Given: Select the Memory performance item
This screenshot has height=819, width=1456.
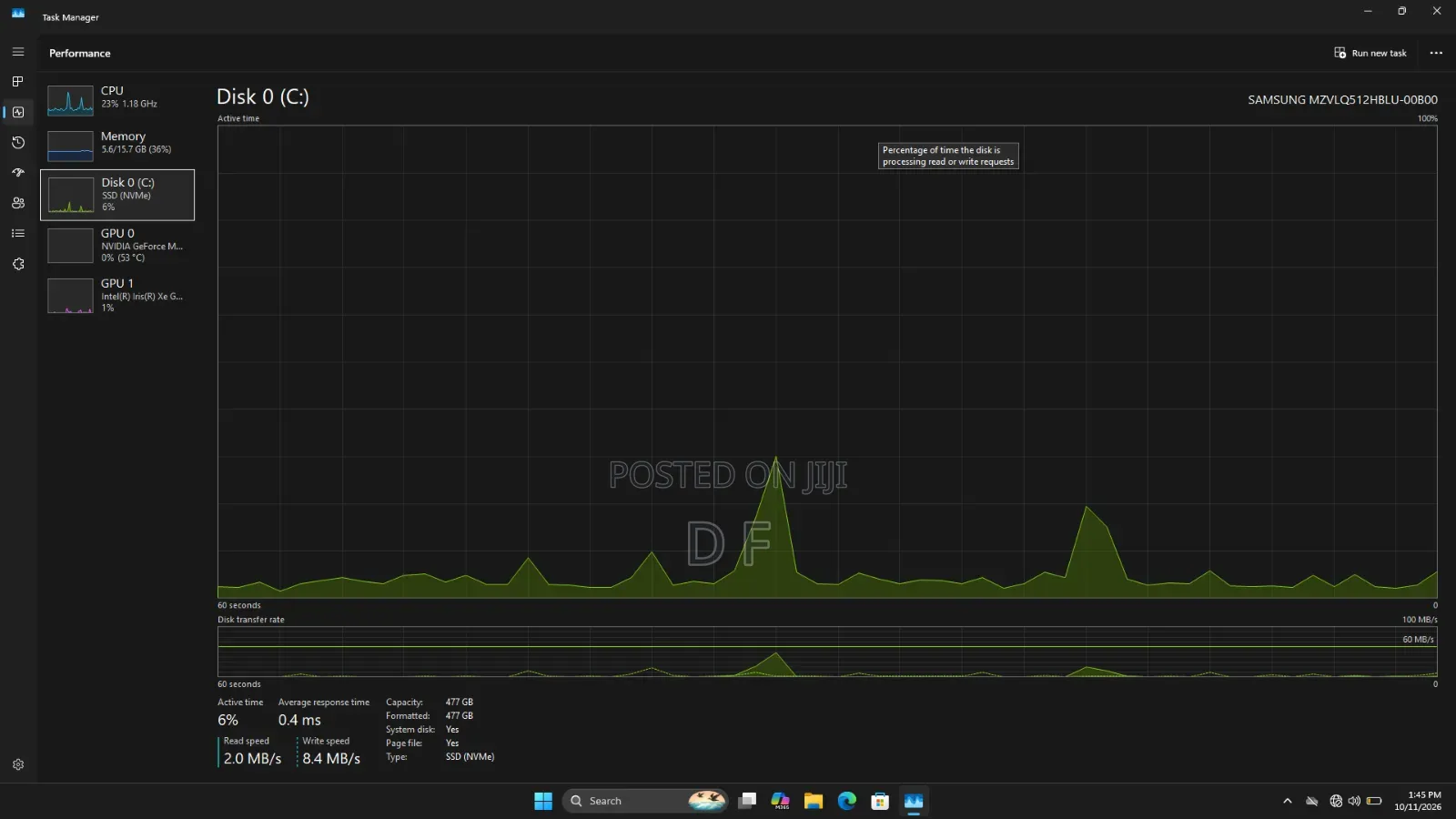Looking at the screenshot, I should point(117,145).
